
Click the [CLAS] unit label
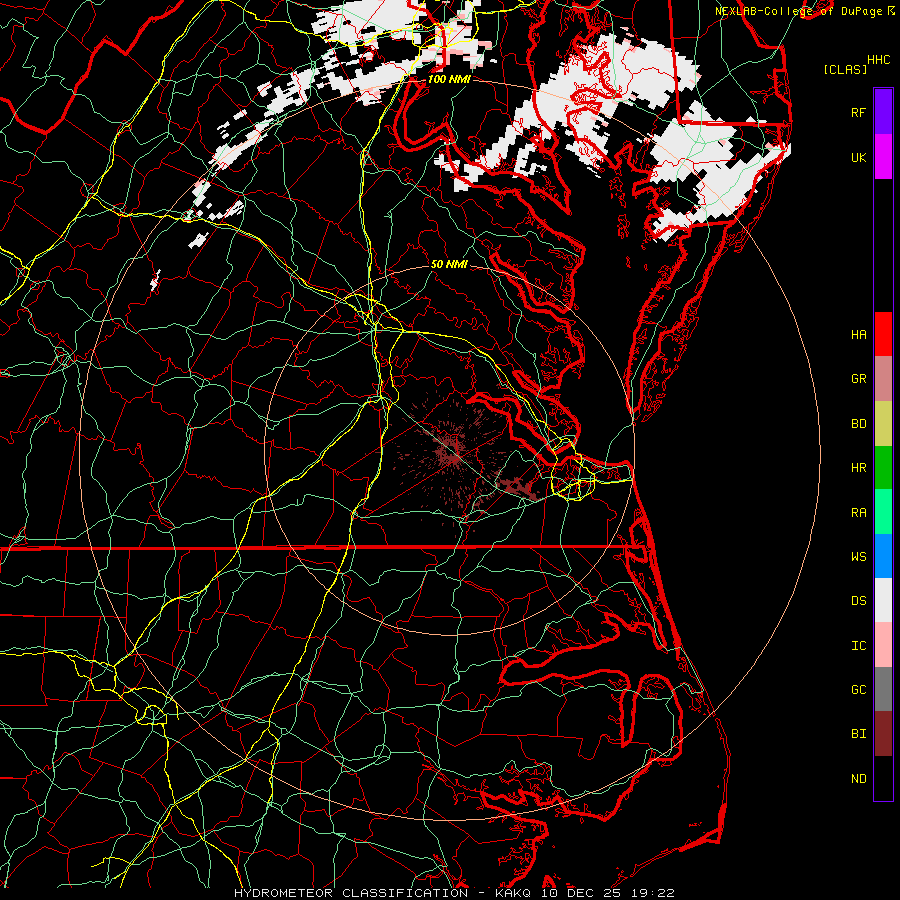[845, 69]
